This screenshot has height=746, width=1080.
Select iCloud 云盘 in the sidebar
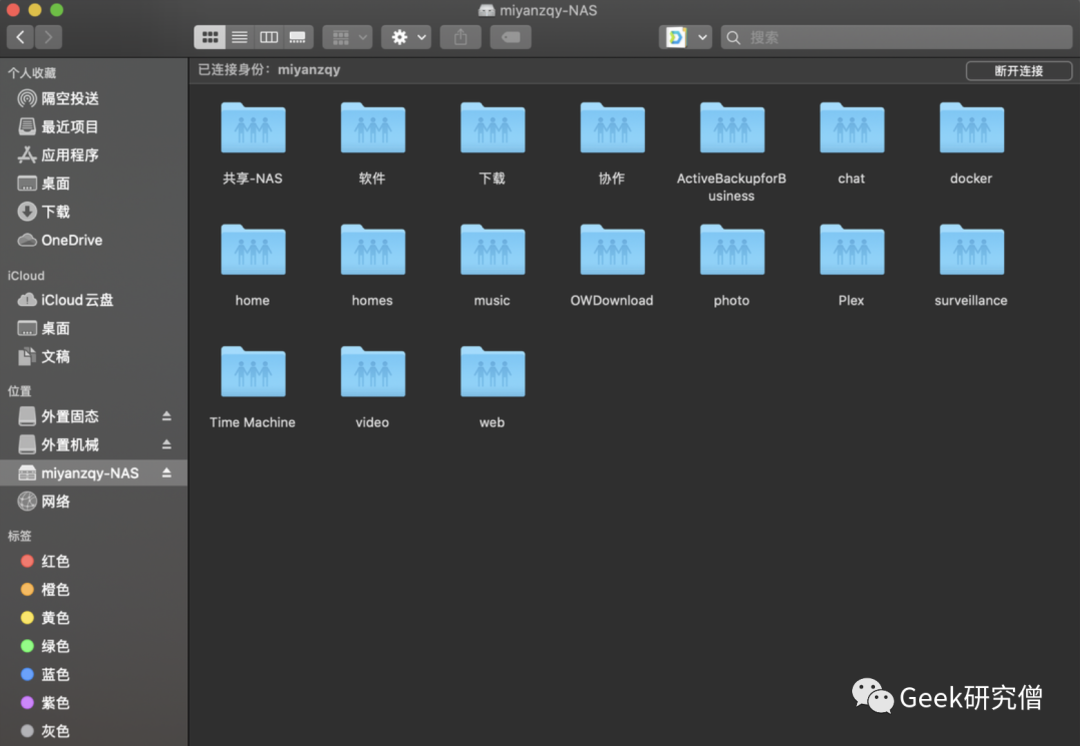77,300
